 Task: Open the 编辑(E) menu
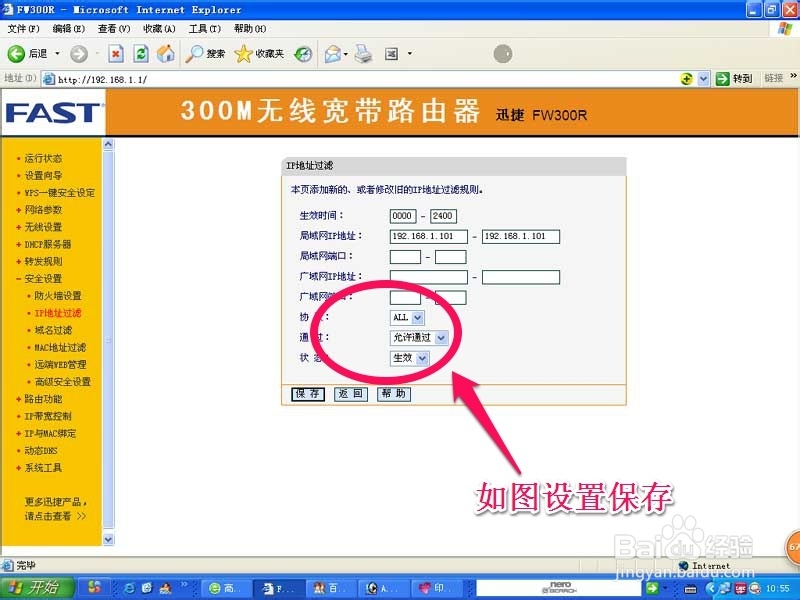[x=68, y=29]
